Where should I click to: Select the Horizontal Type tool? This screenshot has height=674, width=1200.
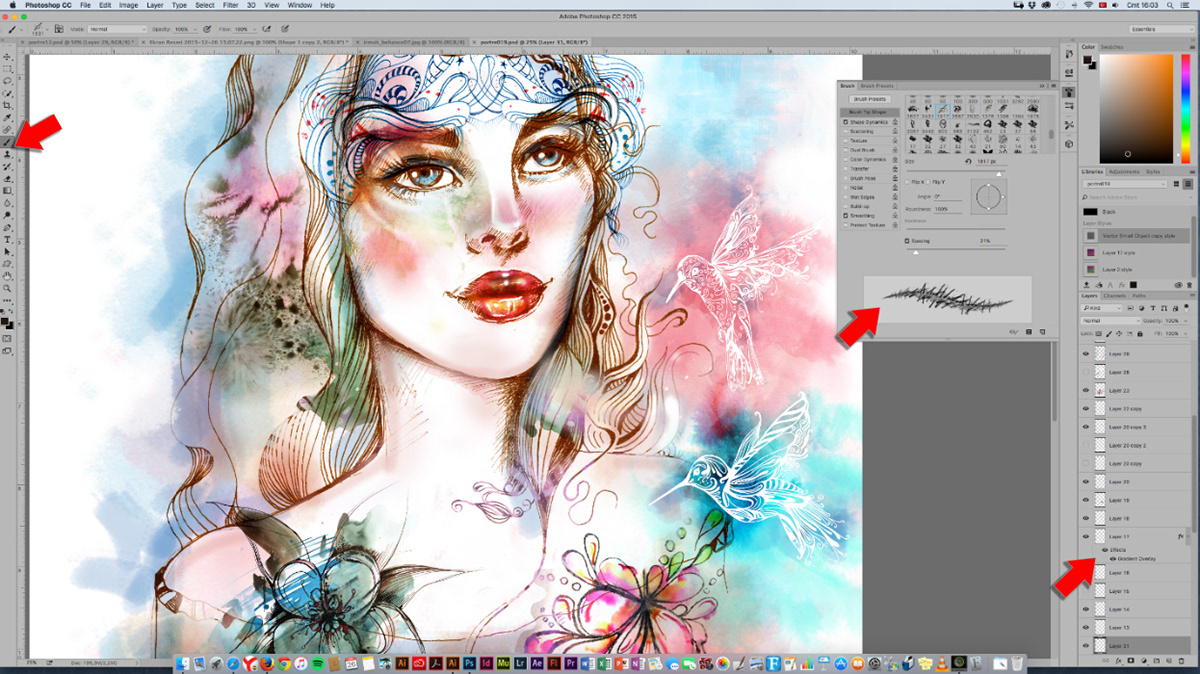click(x=8, y=239)
